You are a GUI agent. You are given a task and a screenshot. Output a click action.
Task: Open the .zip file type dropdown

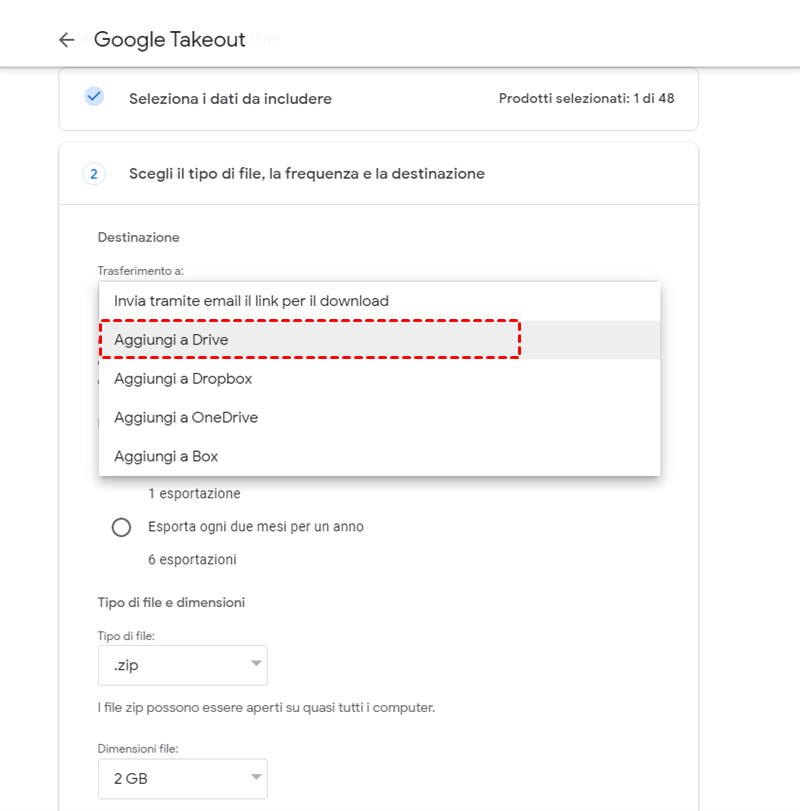(x=183, y=664)
